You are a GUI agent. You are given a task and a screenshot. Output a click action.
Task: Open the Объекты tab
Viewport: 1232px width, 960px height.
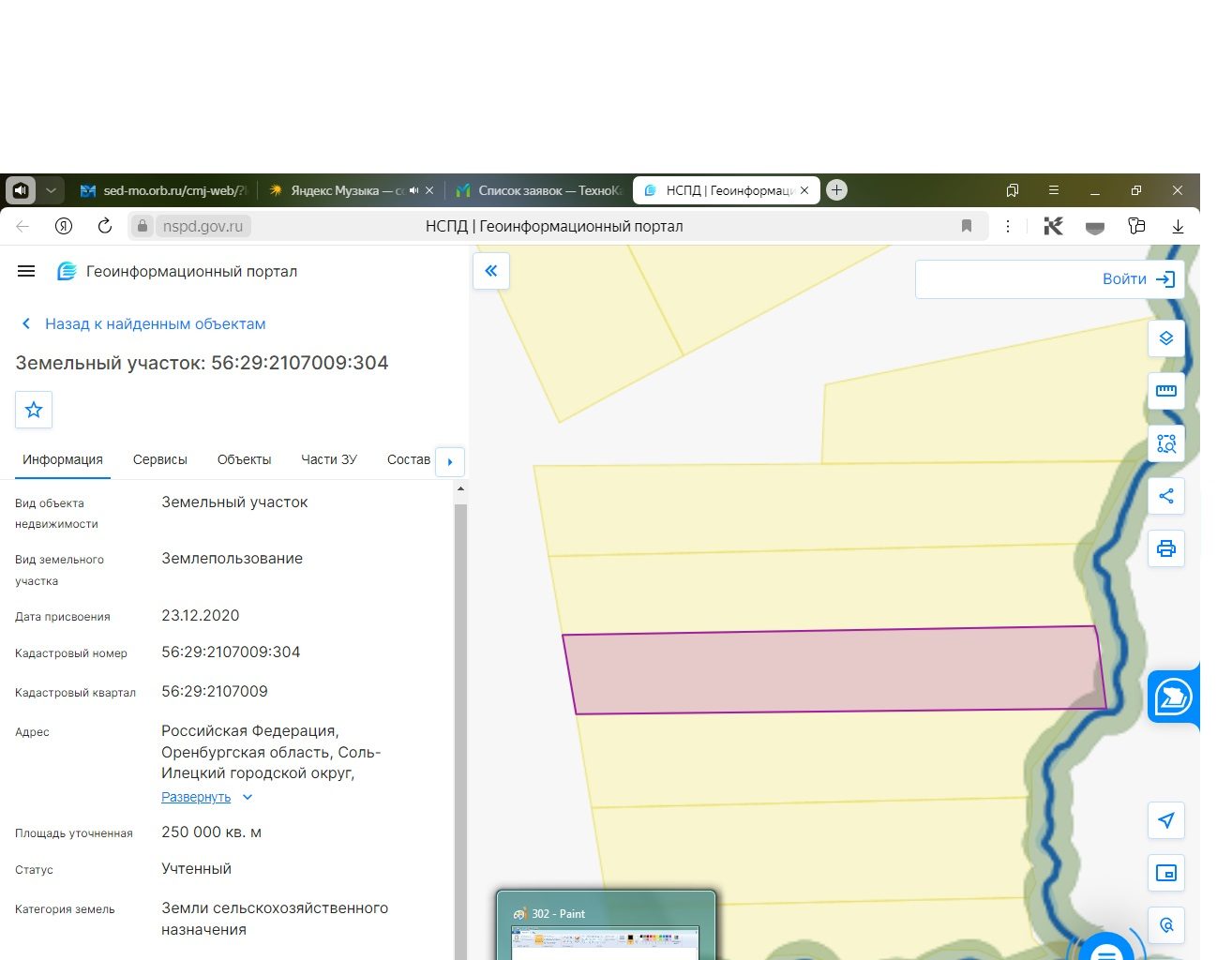[244, 459]
